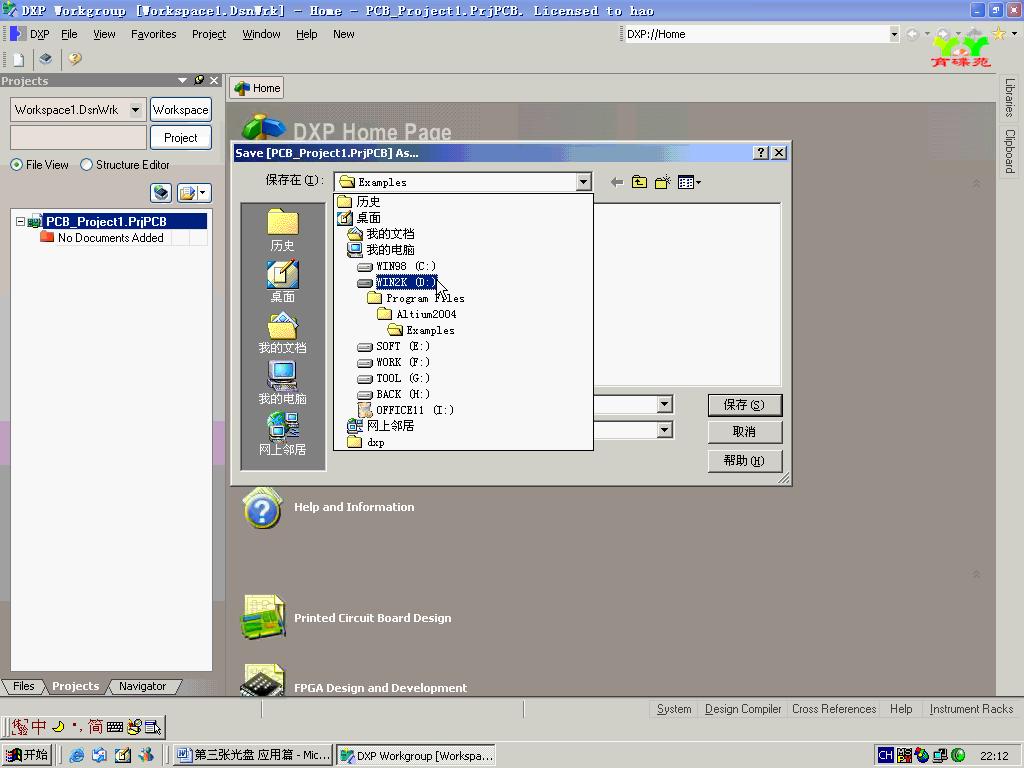Select PCB_Project1.PrjPCB in project tree
The height and width of the screenshot is (768, 1024).
coord(106,221)
